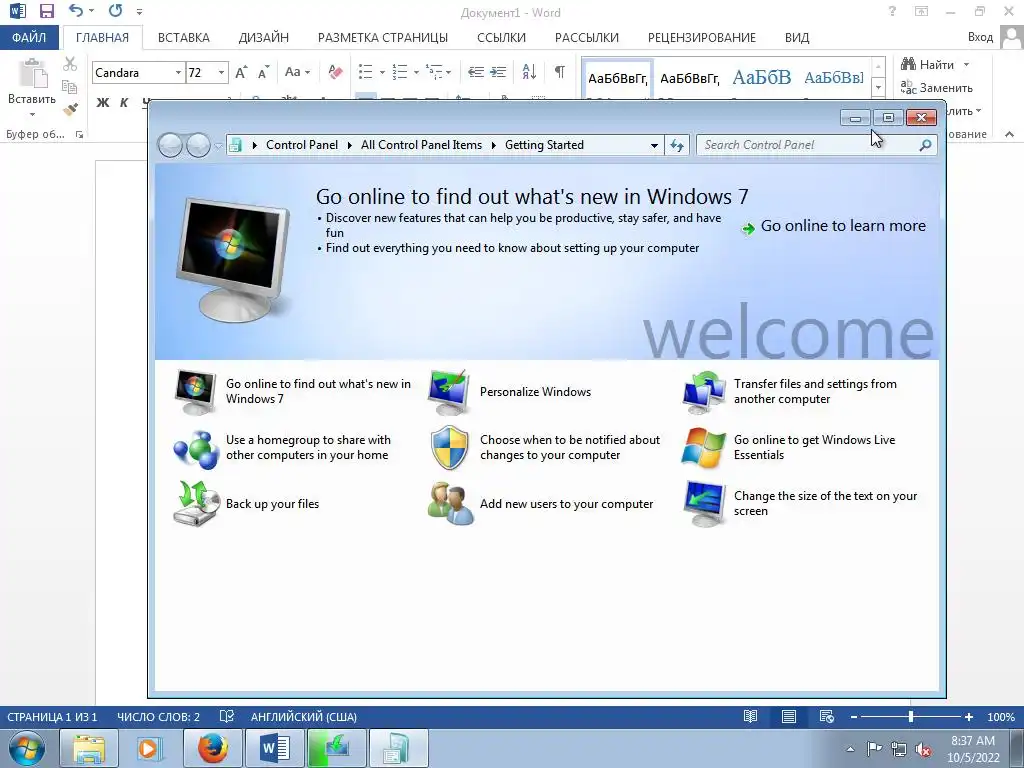Switch to Read Mode view
The height and width of the screenshot is (768, 1024).
click(750, 716)
